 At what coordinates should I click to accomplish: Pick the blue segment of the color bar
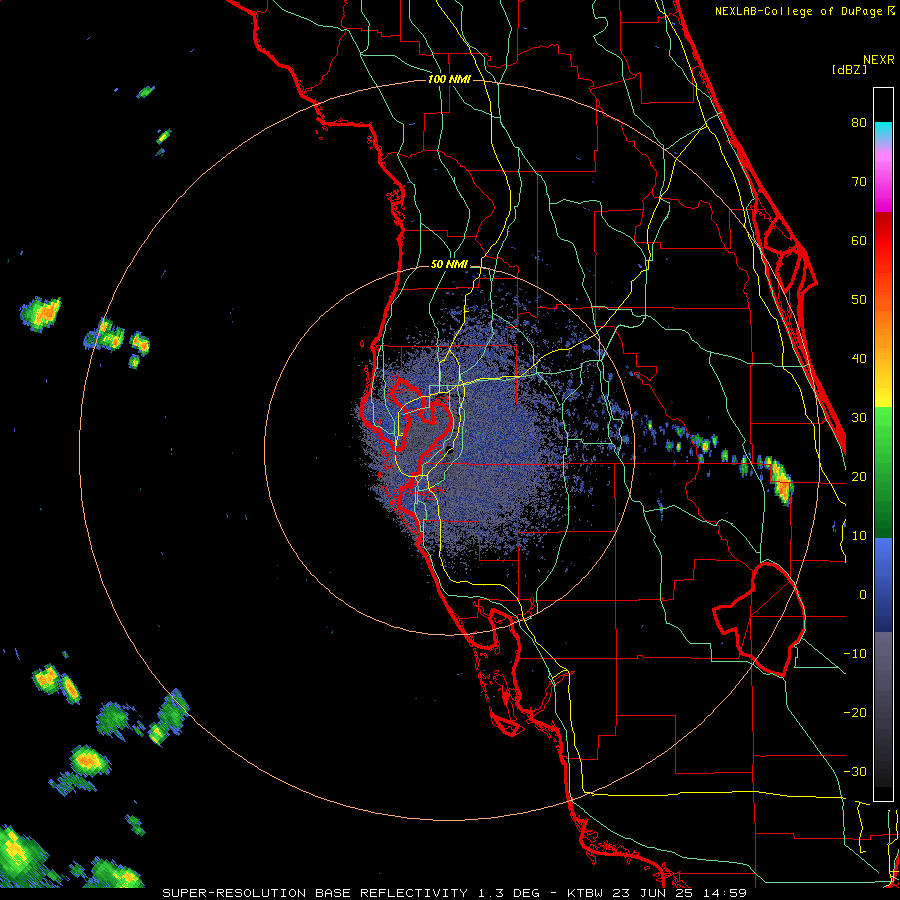[x=883, y=584]
